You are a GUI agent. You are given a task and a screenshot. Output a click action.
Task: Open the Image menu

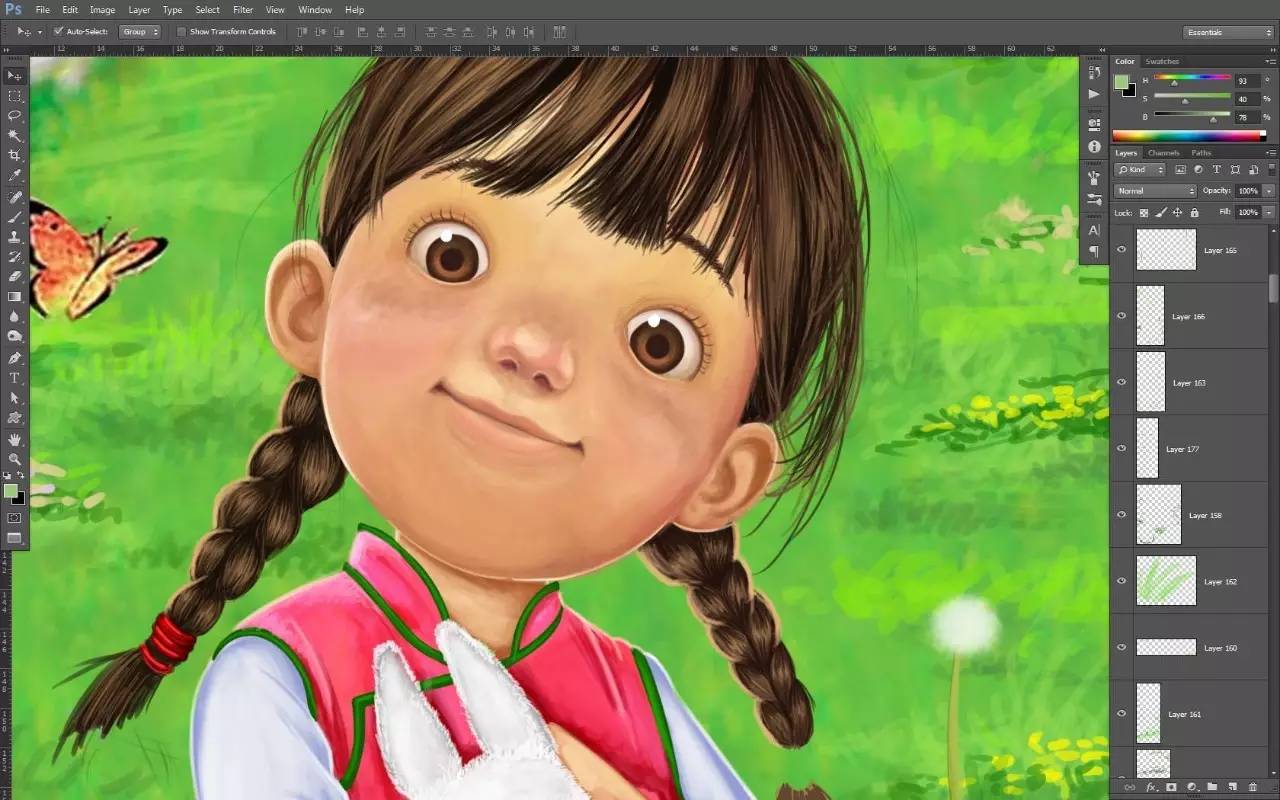coord(102,10)
